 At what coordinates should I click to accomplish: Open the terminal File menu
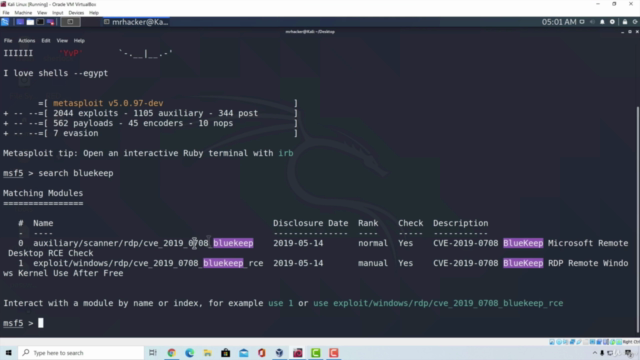point(8,40)
